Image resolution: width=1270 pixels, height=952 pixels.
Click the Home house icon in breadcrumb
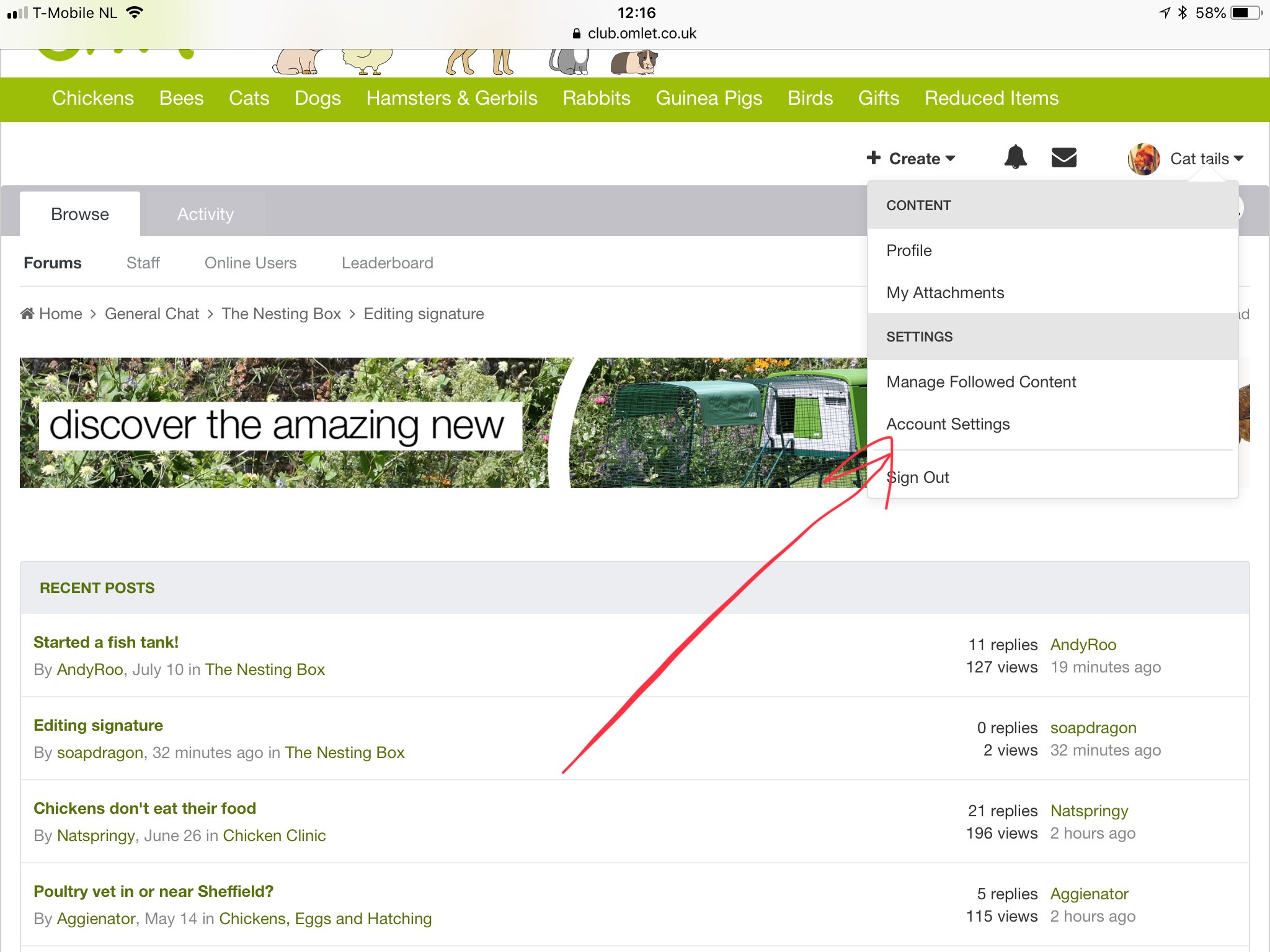point(27,314)
